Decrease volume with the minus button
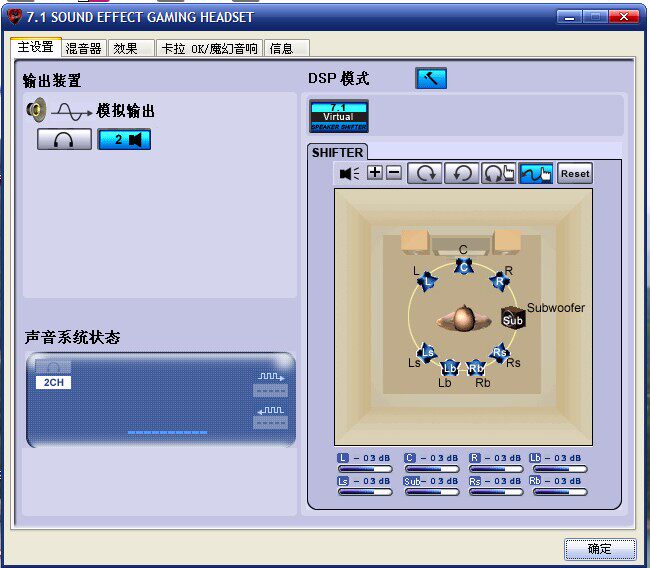Screen dimensions: 650x568 394,172
